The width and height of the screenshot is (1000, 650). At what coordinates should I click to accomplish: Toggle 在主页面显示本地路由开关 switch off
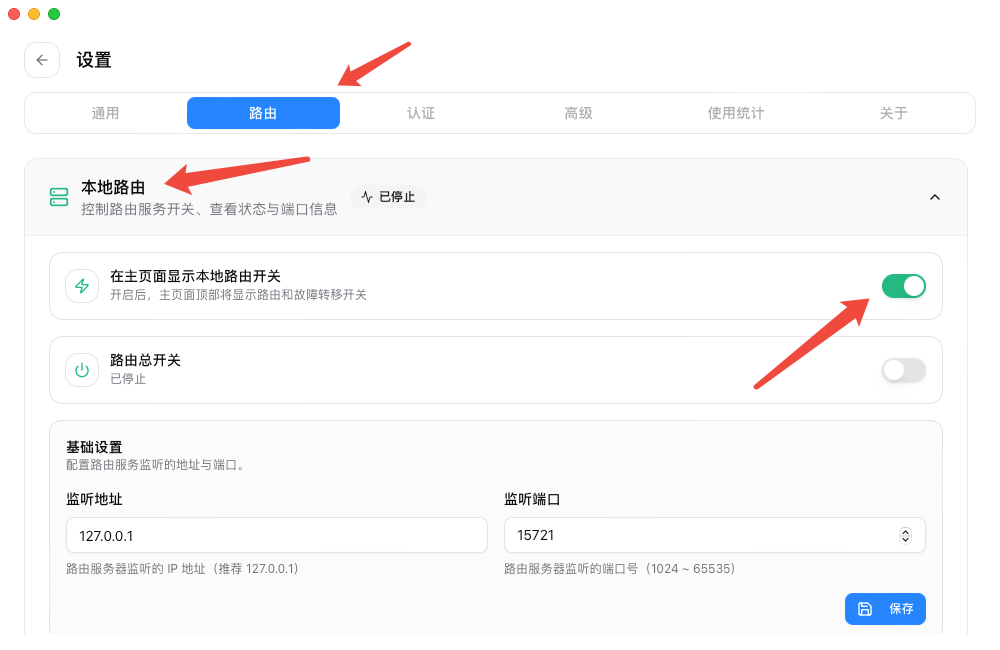pos(904,286)
